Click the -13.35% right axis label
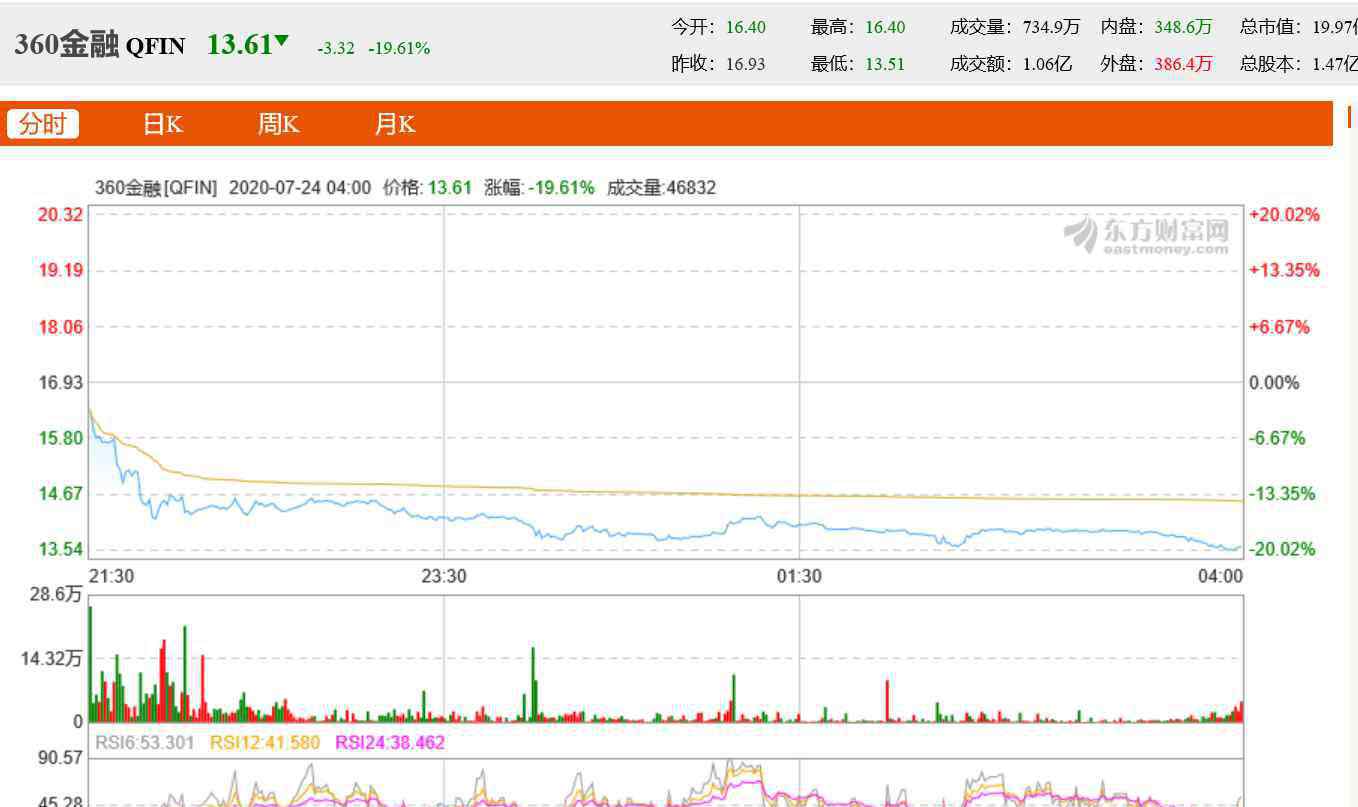 tap(1282, 493)
